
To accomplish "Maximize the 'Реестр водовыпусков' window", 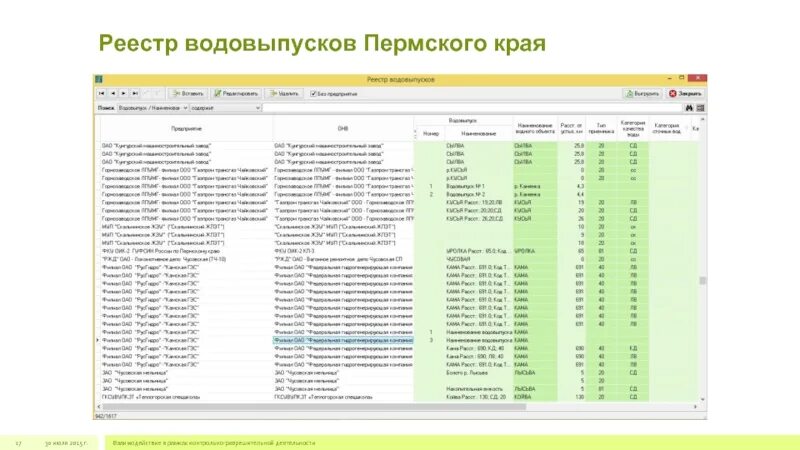I will 681,79.
